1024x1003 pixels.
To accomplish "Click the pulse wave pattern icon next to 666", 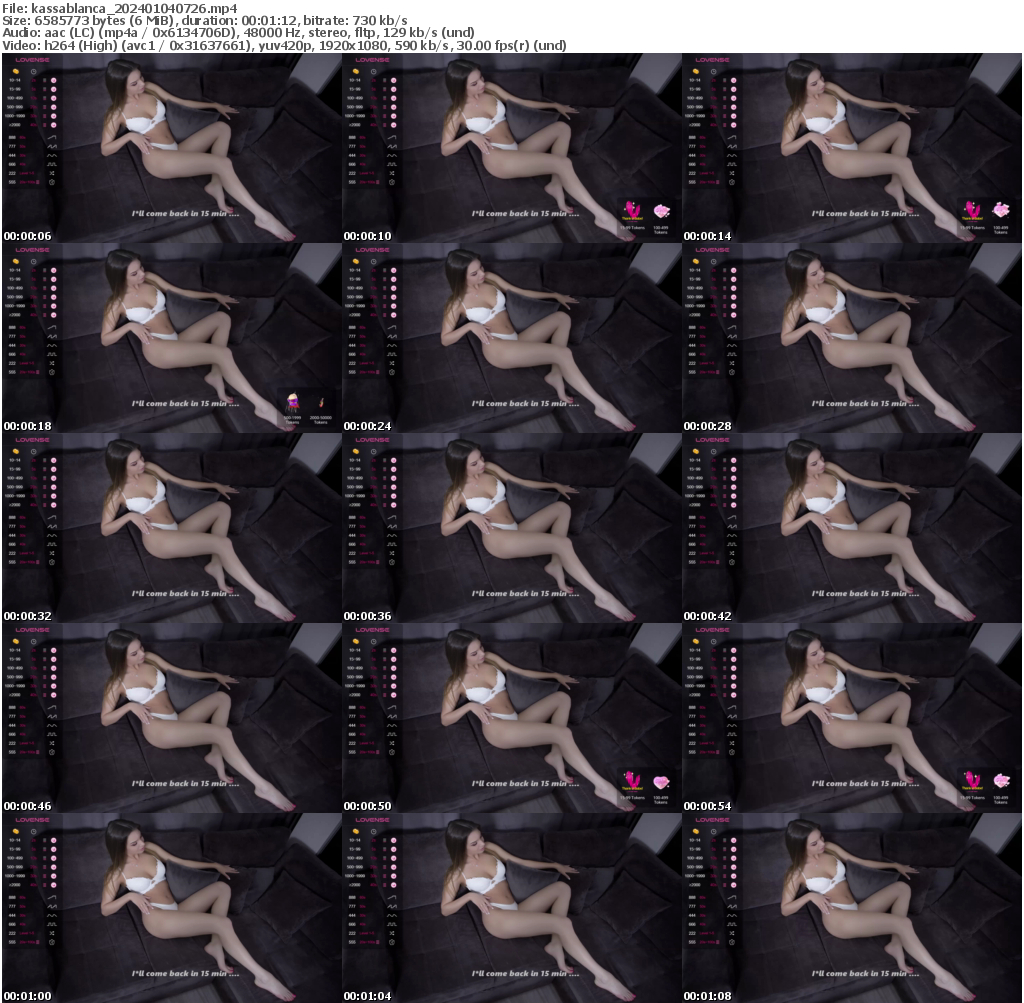I will (52, 164).
